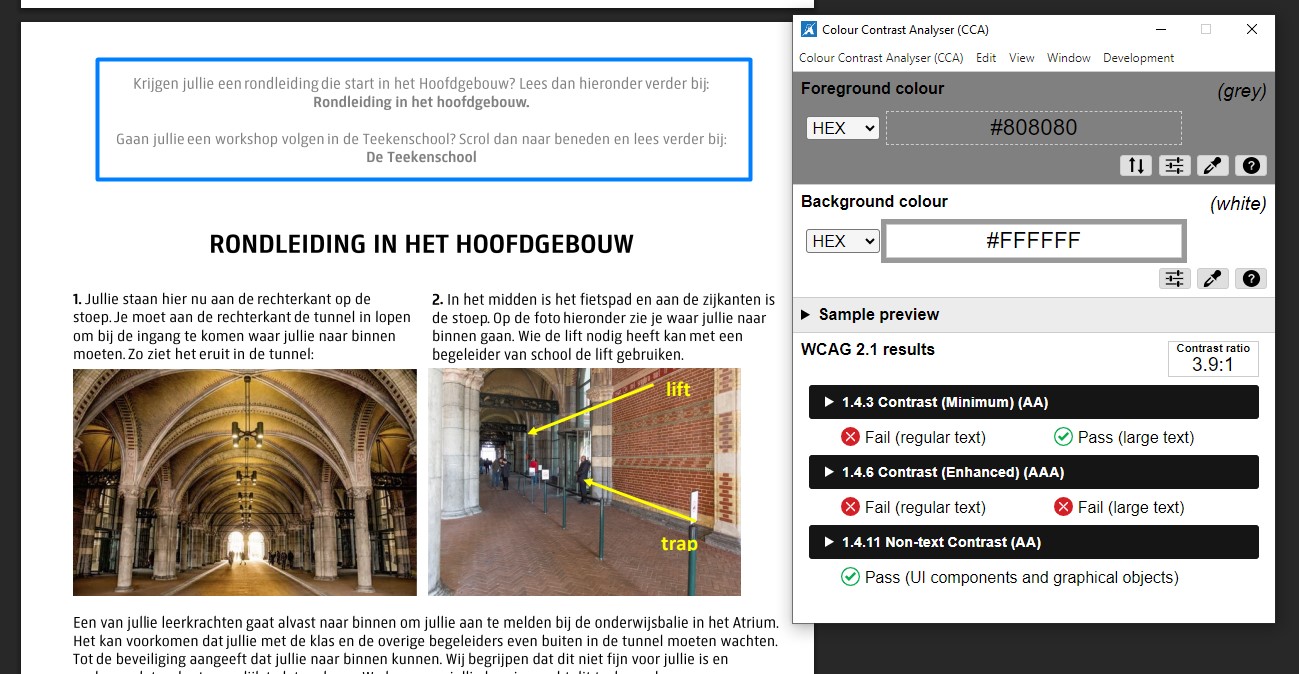1299x674 pixels.
Task: Click the CCA app icon in title bar
Action: click(x=809, y=30)
